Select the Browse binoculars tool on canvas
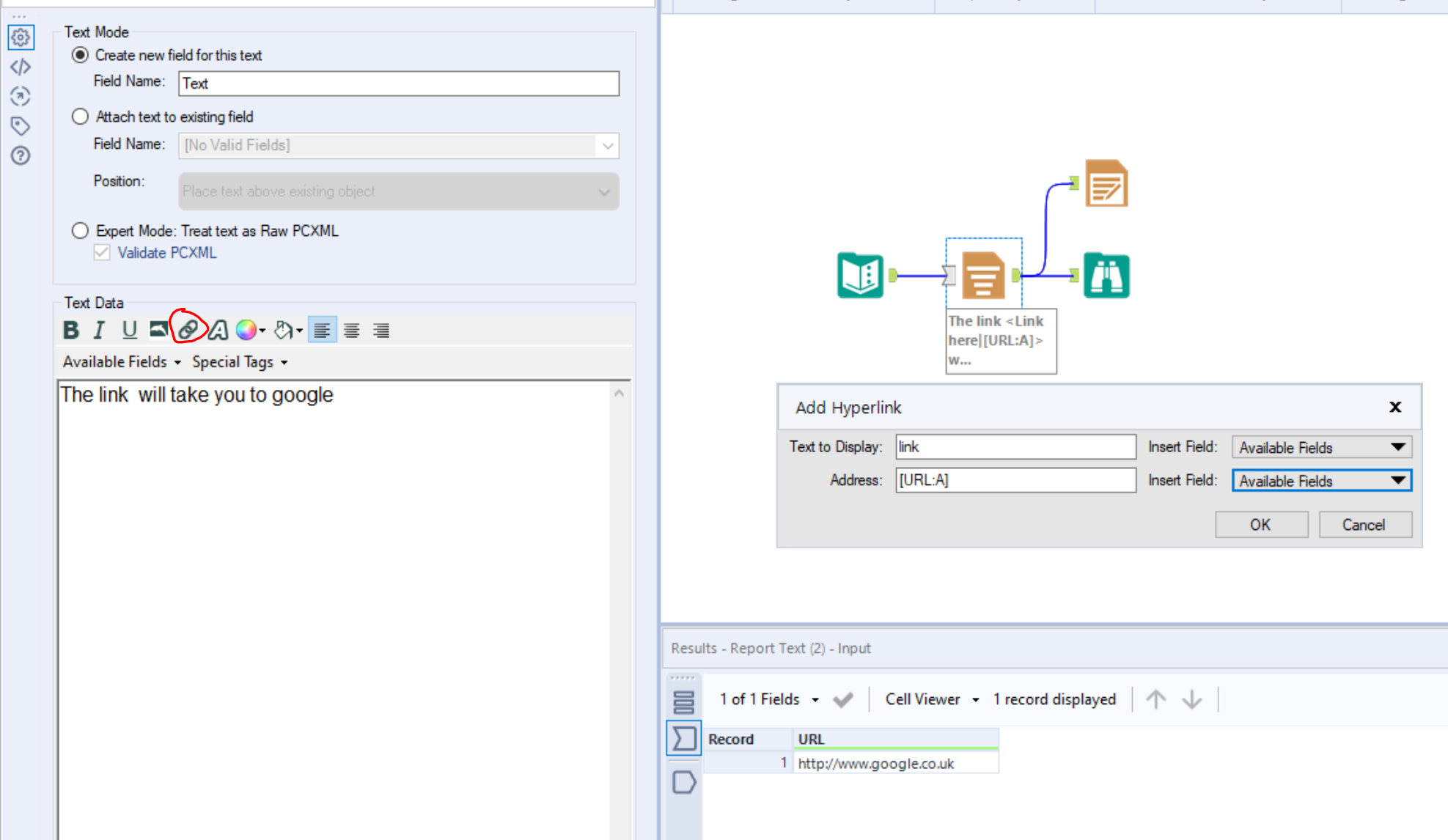Screen dimensions: 1448x840 [1107, 275]
